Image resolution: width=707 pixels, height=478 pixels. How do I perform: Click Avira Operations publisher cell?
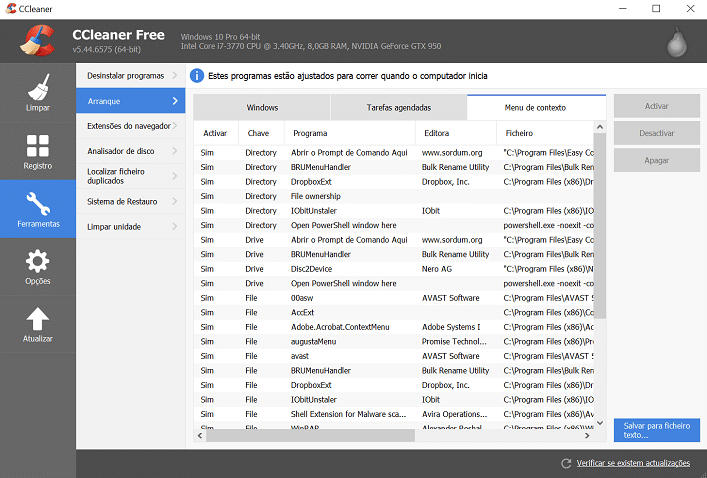coord(454,414)
